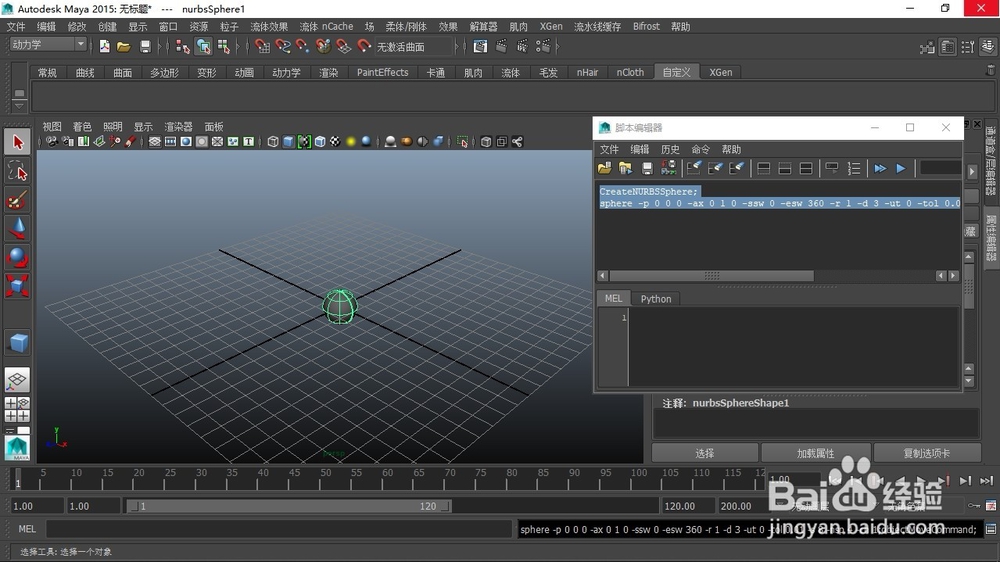Select the Scale tool icon

(17, 286)
